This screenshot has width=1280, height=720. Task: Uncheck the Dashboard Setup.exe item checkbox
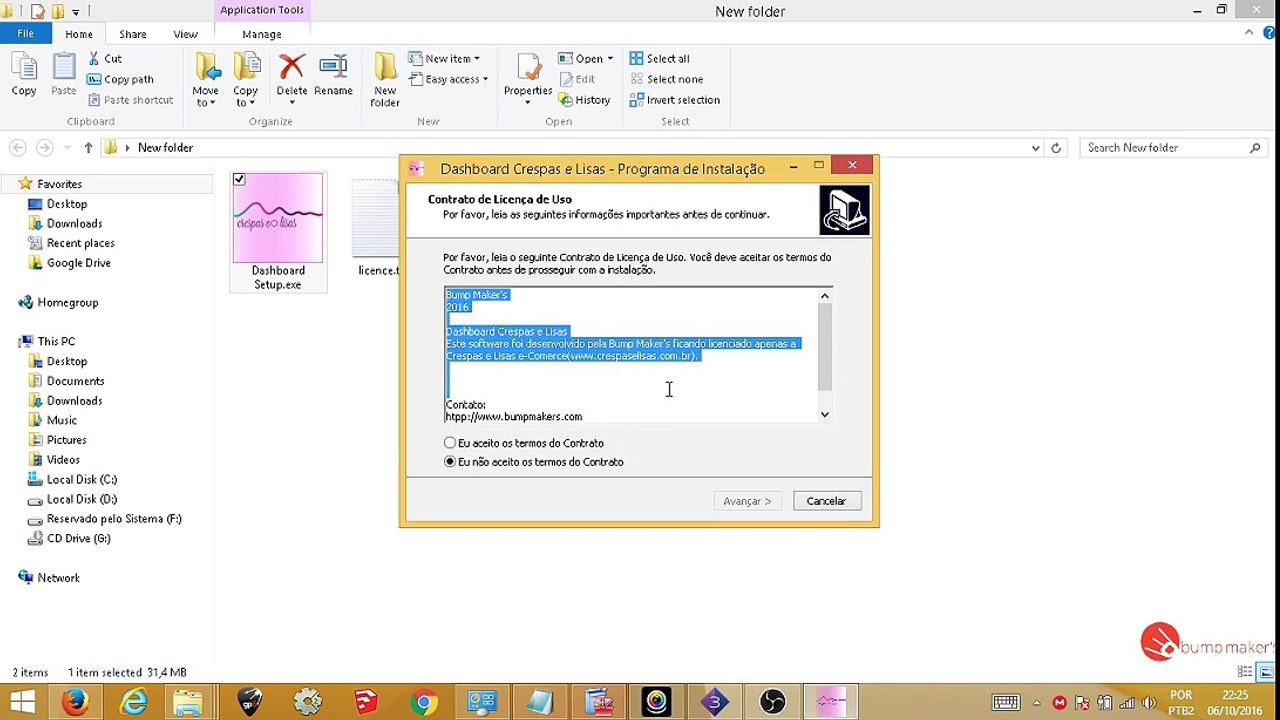[x=239, y=180]
